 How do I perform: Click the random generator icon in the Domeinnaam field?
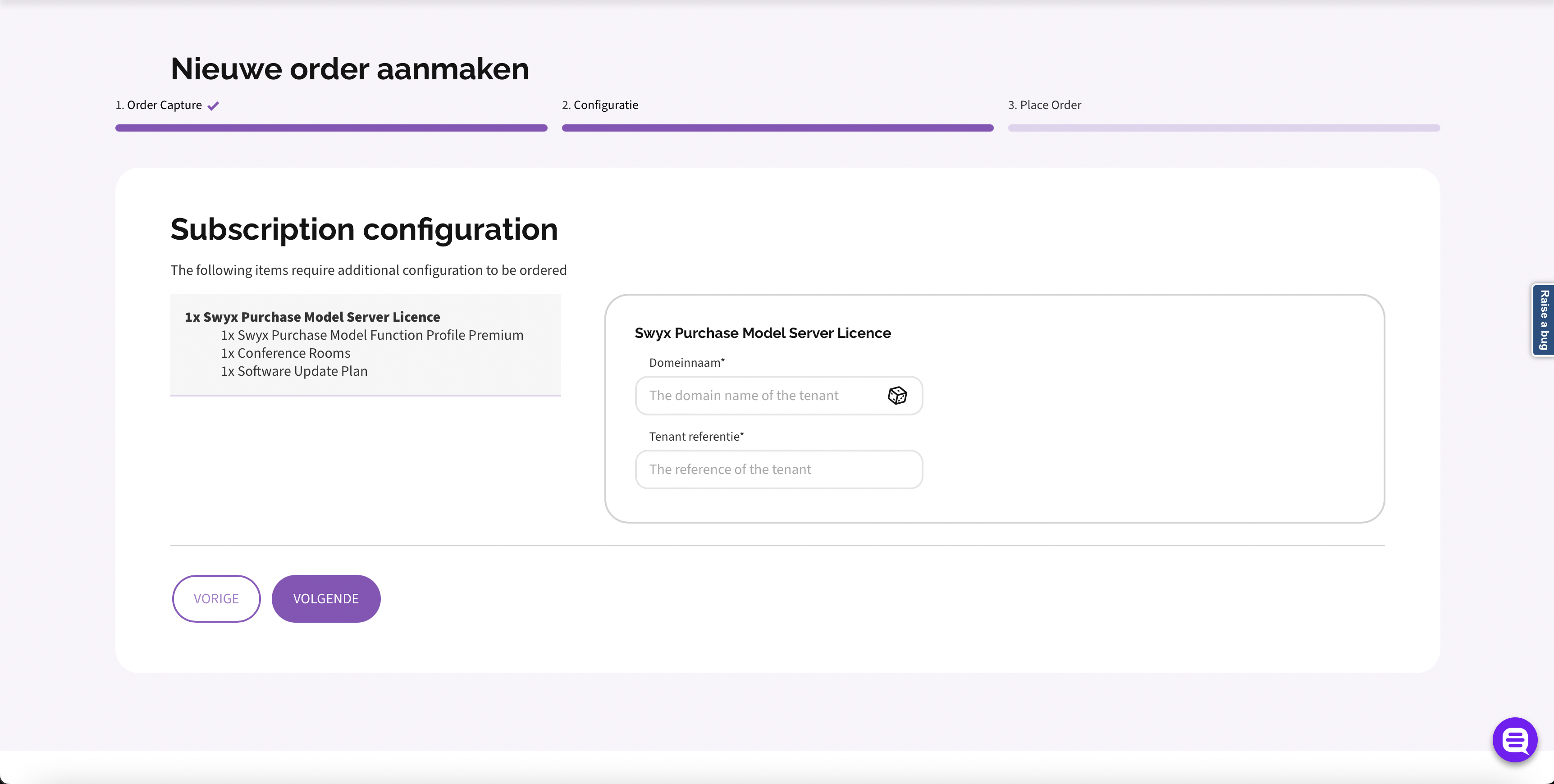pos(897,396)
